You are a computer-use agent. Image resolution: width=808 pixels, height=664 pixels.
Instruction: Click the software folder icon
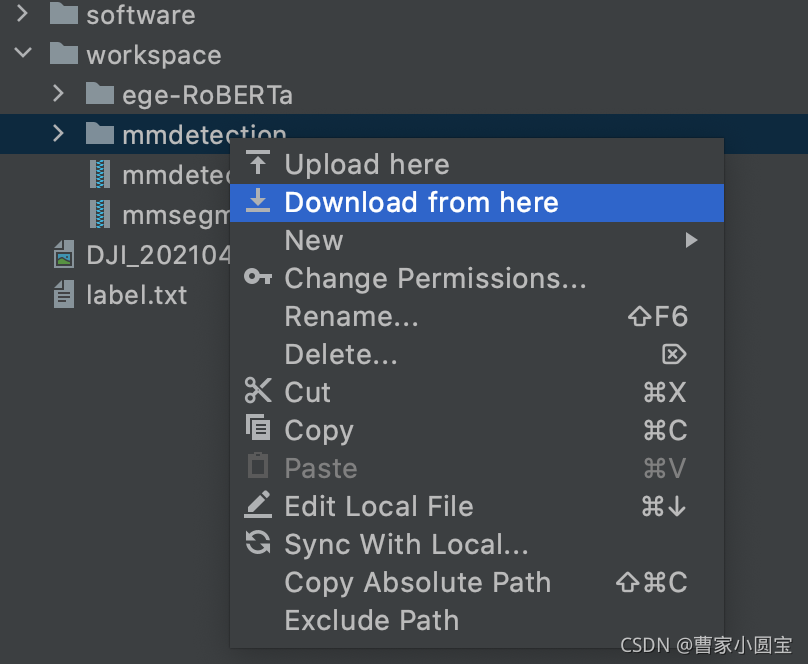click(64, 13)
